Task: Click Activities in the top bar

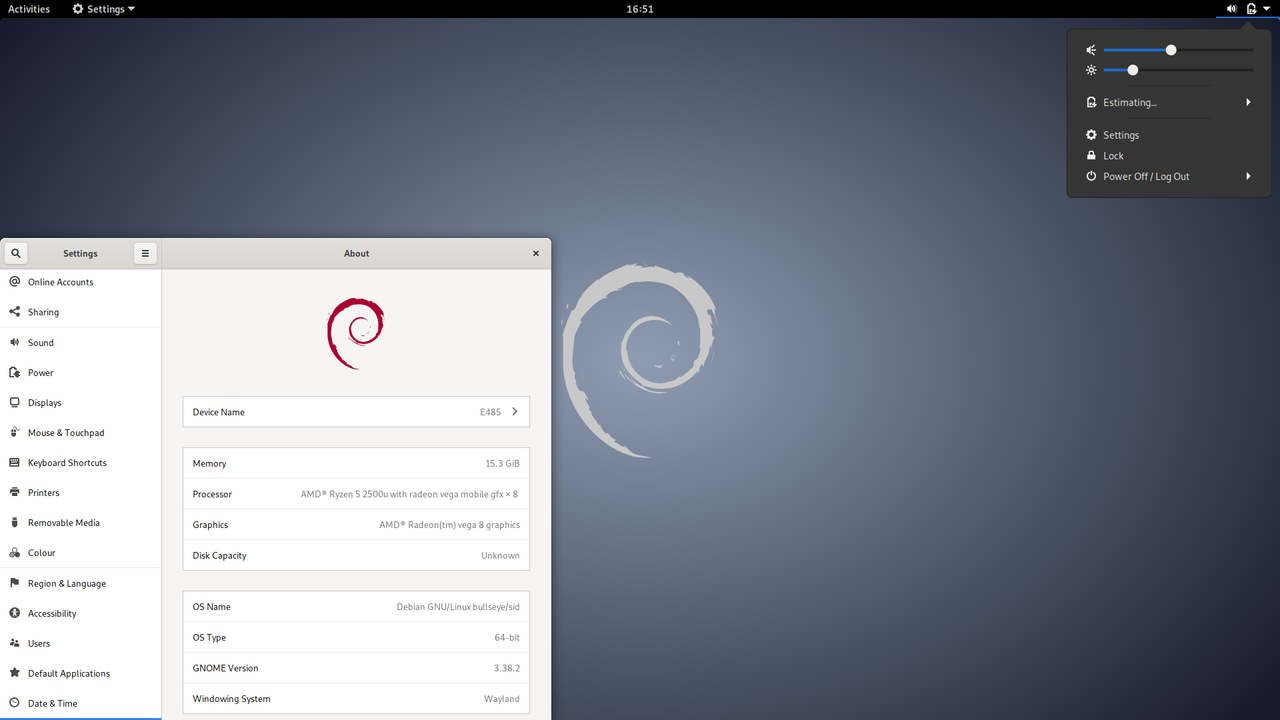Action: (x=29, y=9)
